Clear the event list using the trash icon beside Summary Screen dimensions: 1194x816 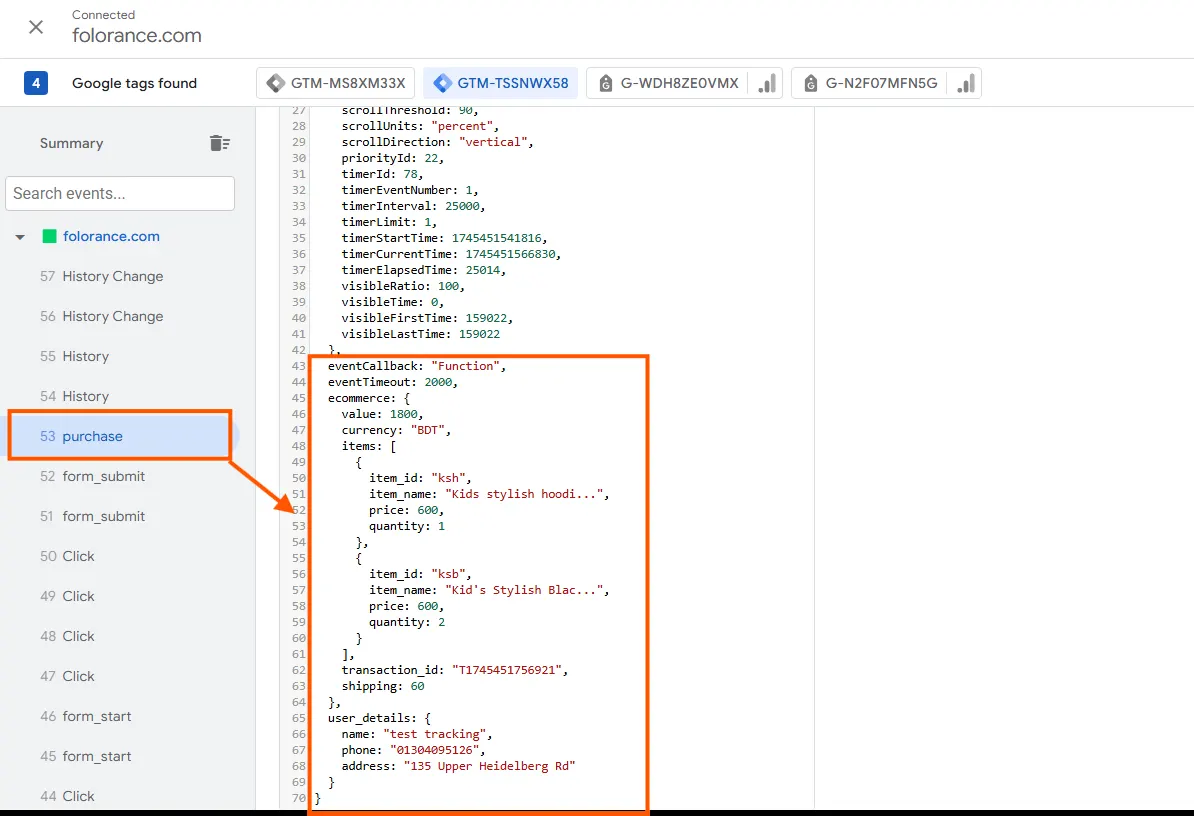[219, 143]
